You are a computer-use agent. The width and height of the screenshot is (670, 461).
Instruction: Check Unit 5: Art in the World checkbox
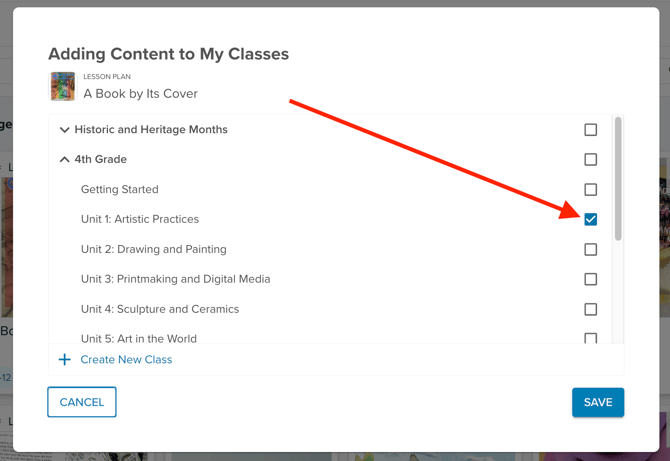591,338
